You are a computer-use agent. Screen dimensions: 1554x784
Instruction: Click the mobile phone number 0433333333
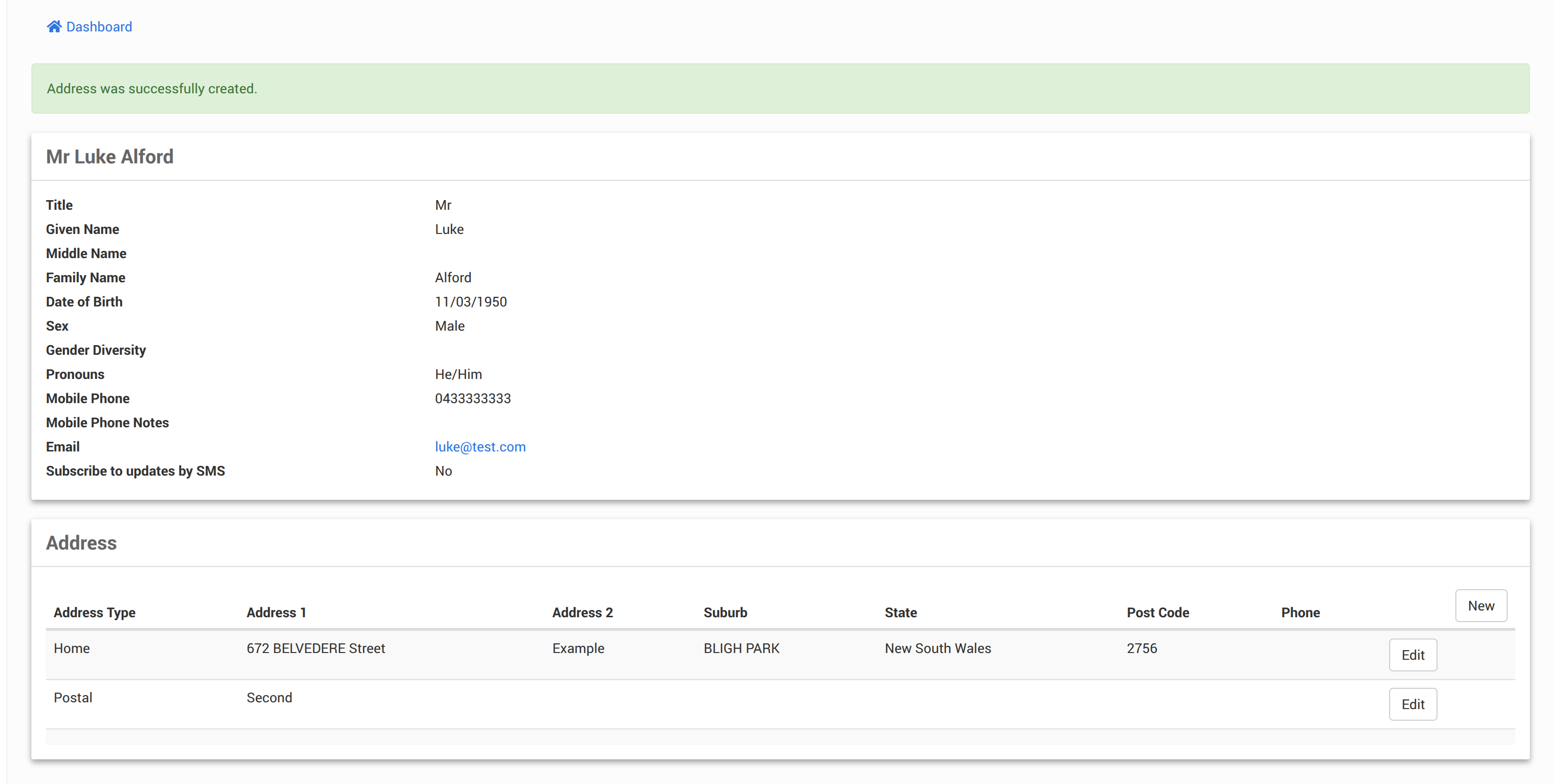click(x=473, y=399)
